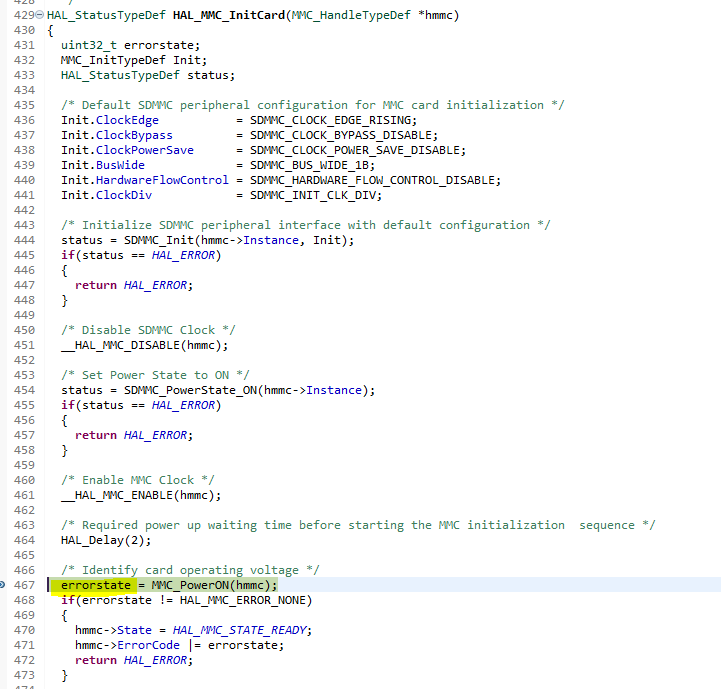Click the debug instruction pointer marker on line 467

tap(2, 585)
